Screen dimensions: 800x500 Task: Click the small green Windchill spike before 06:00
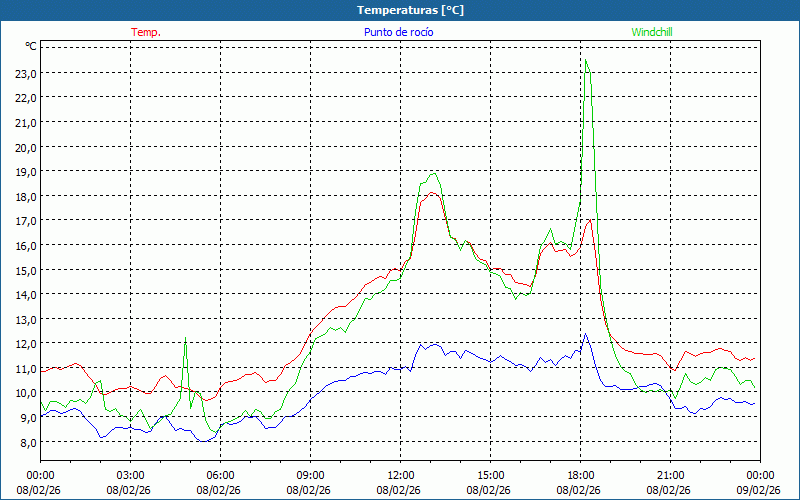(185, 340)
